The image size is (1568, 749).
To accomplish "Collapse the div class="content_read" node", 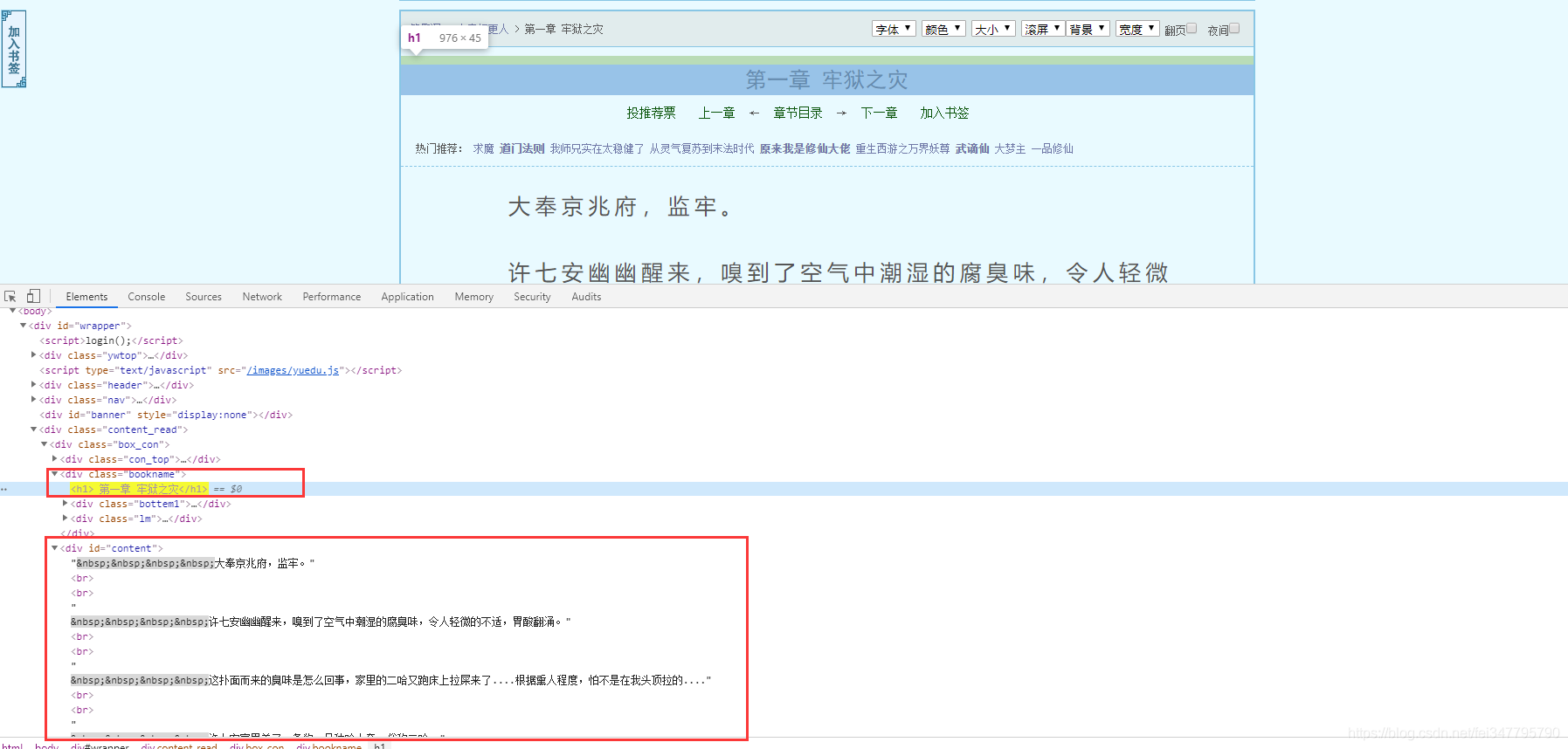I will (x=33, y=429).
